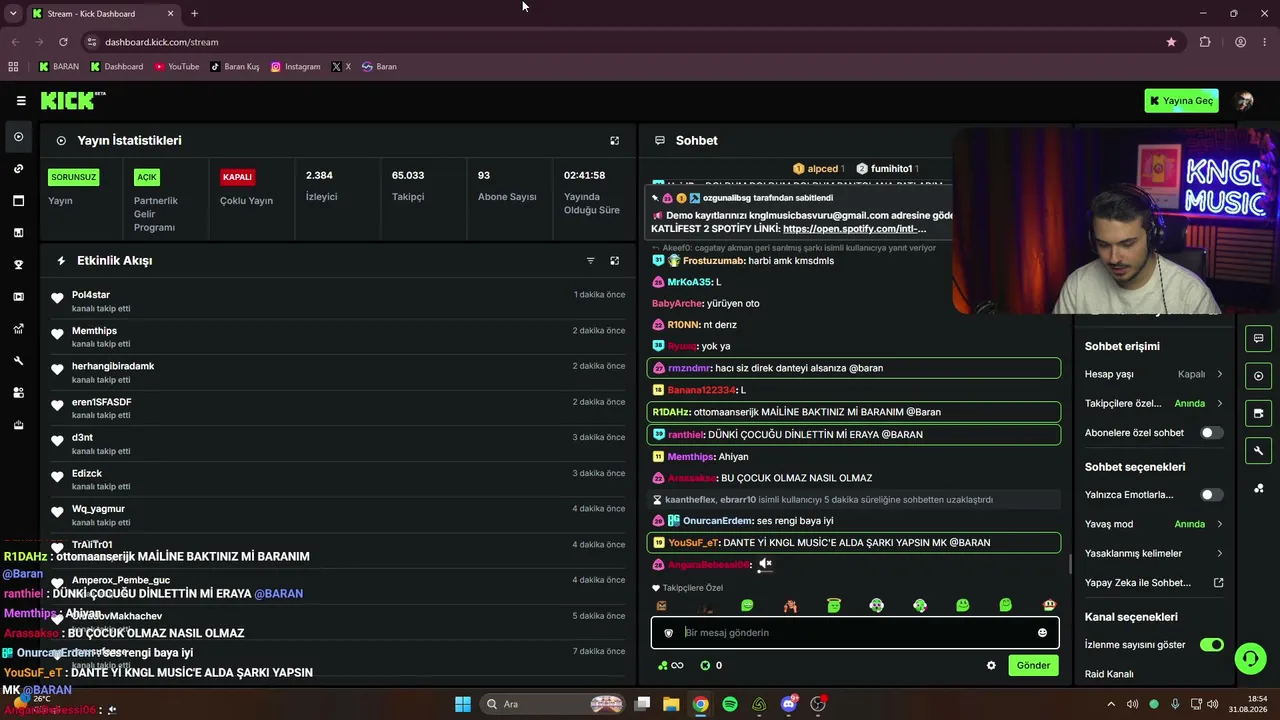Viewport: 1280px width, 720px height.
Task: Open chat settings gear icon
Action: pyautogui.click(x=991, y=666)
